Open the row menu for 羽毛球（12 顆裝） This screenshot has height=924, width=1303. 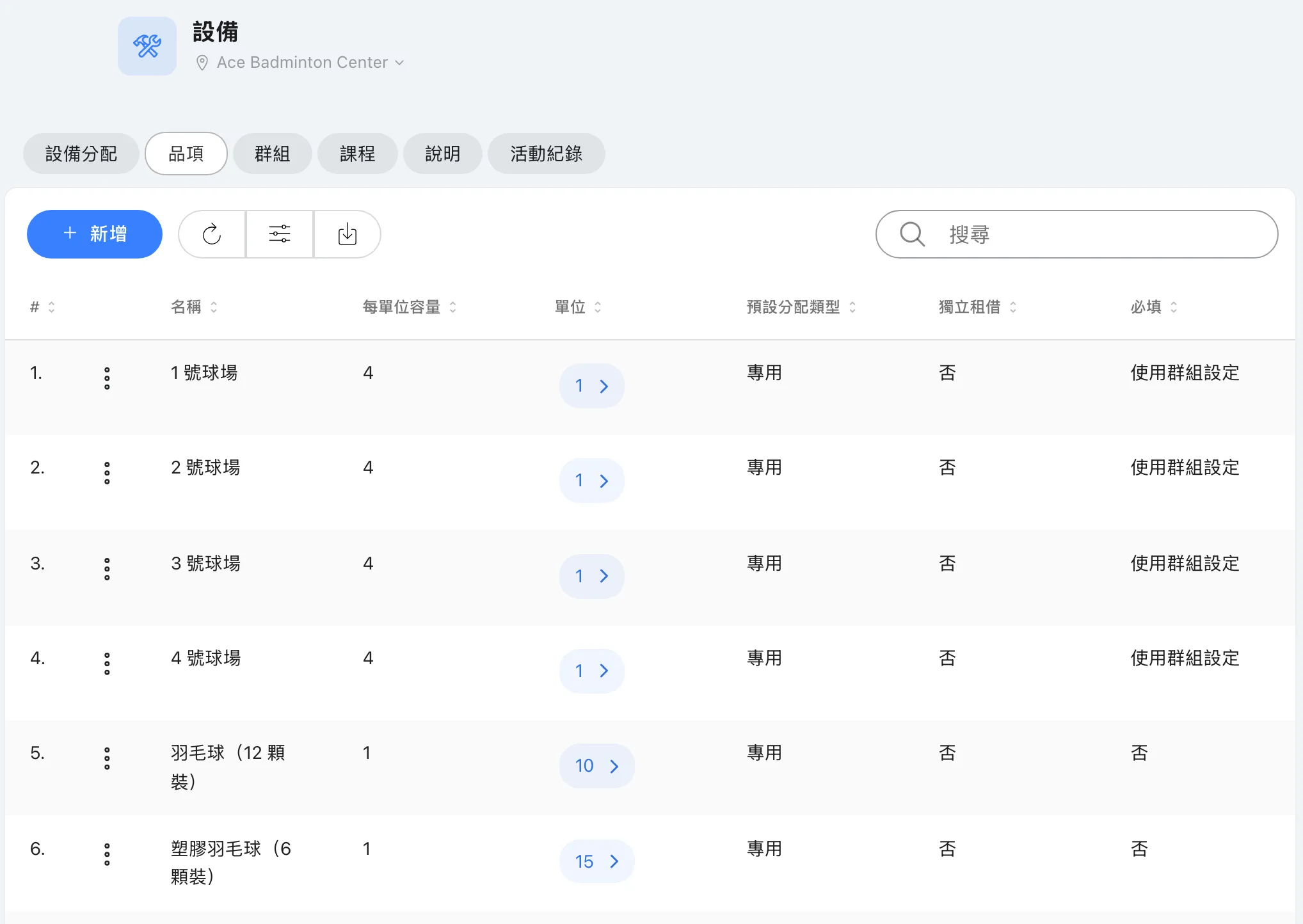(x=107, y=758)
